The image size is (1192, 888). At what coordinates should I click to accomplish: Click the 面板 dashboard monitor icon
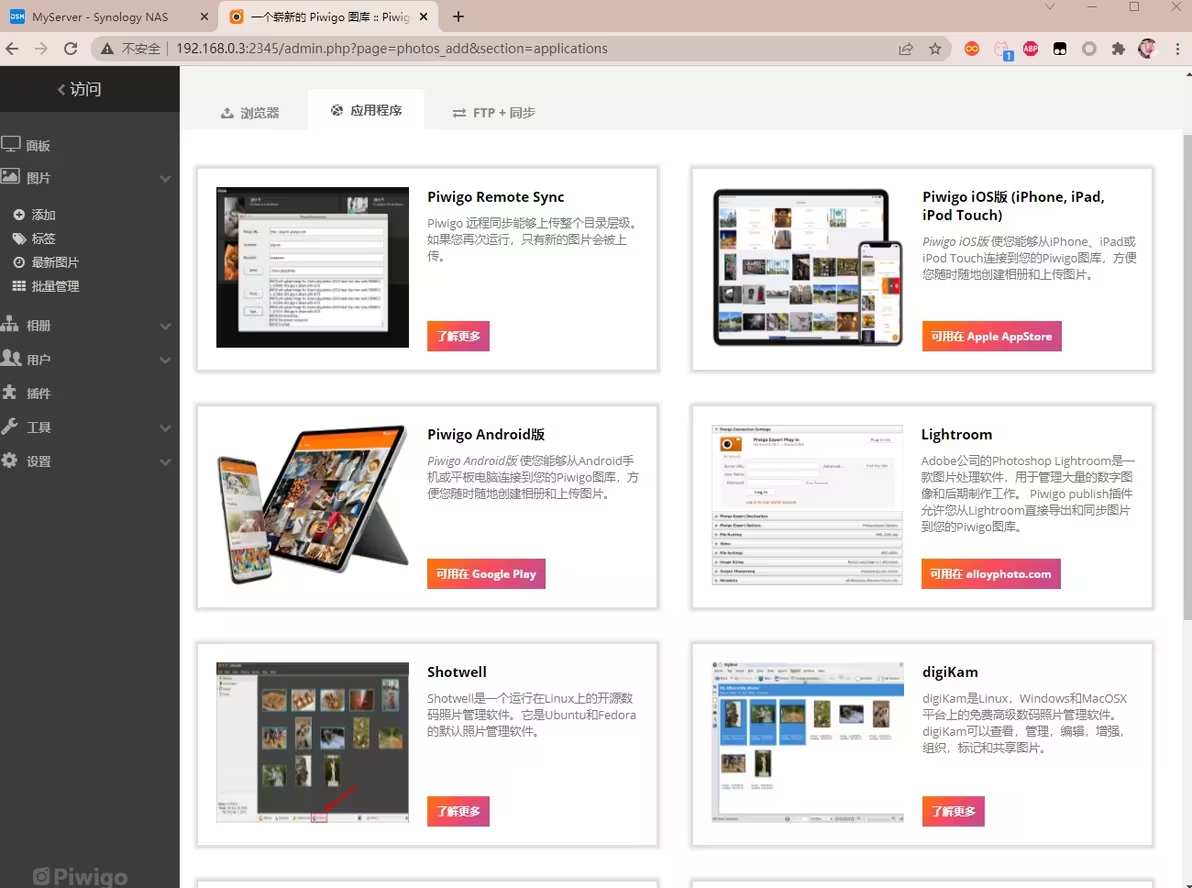point(11,145)
